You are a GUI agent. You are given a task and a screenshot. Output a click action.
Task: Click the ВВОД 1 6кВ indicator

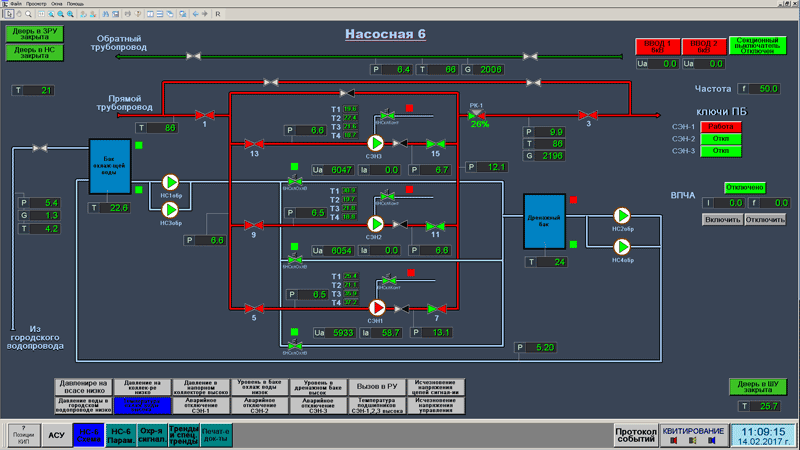(x=658, y=46)
